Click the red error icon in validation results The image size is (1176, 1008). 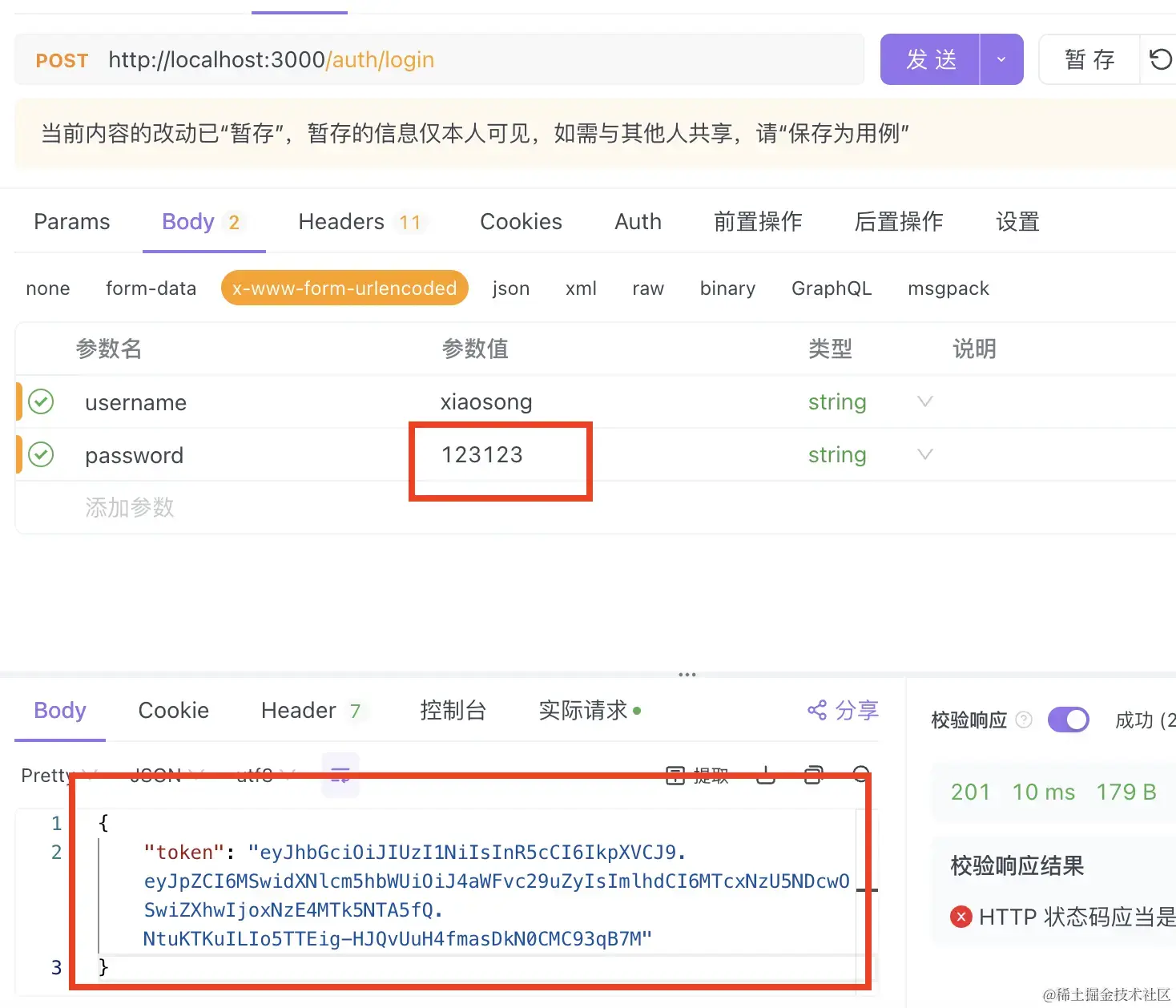[x=961, y=917]
